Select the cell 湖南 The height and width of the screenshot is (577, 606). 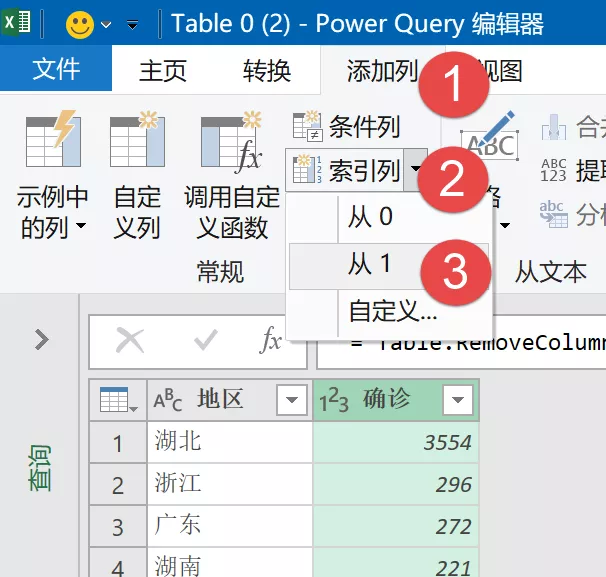230,563
